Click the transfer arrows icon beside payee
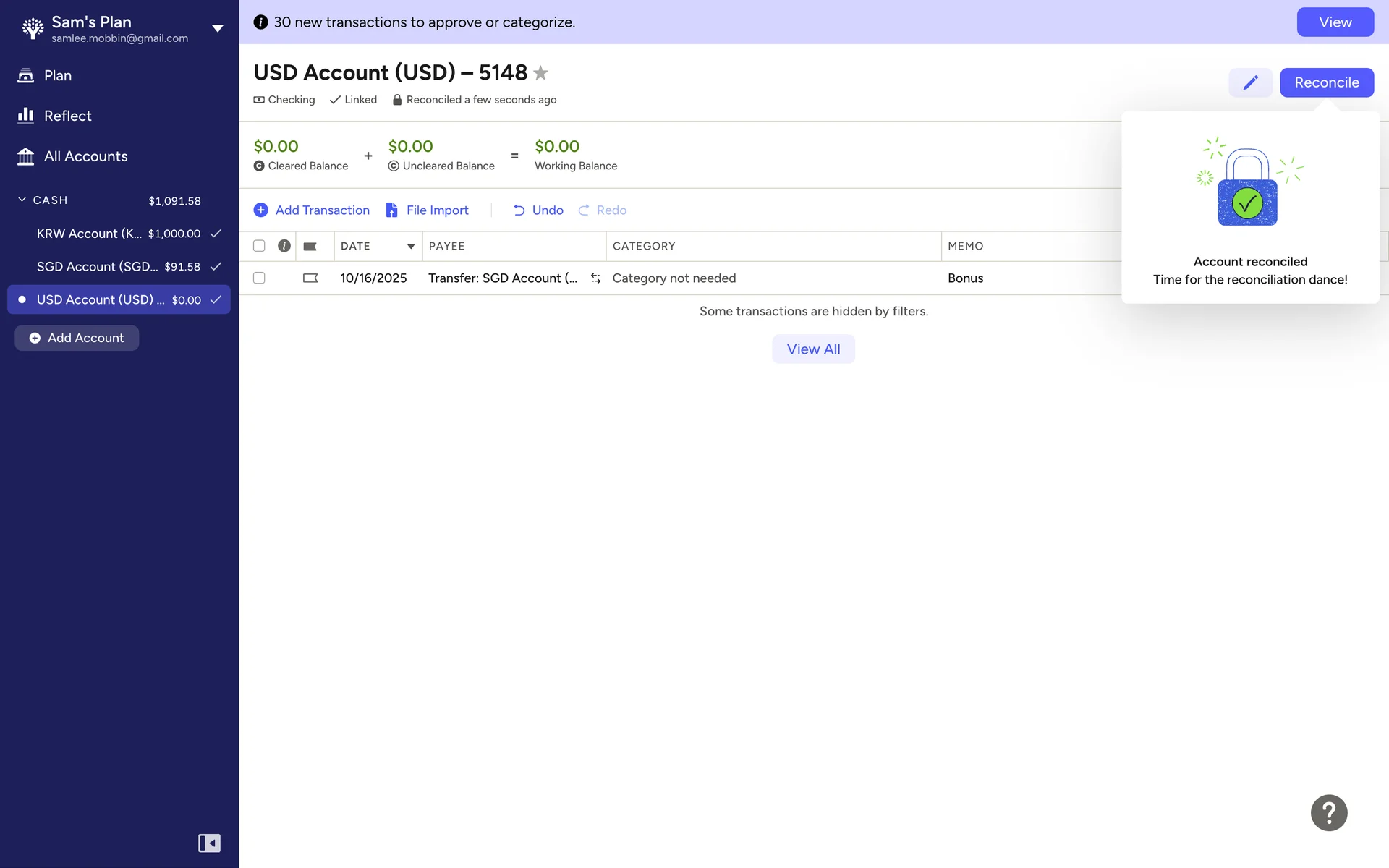The width and height of the screenshot is (1389, 868). point(595,278)
